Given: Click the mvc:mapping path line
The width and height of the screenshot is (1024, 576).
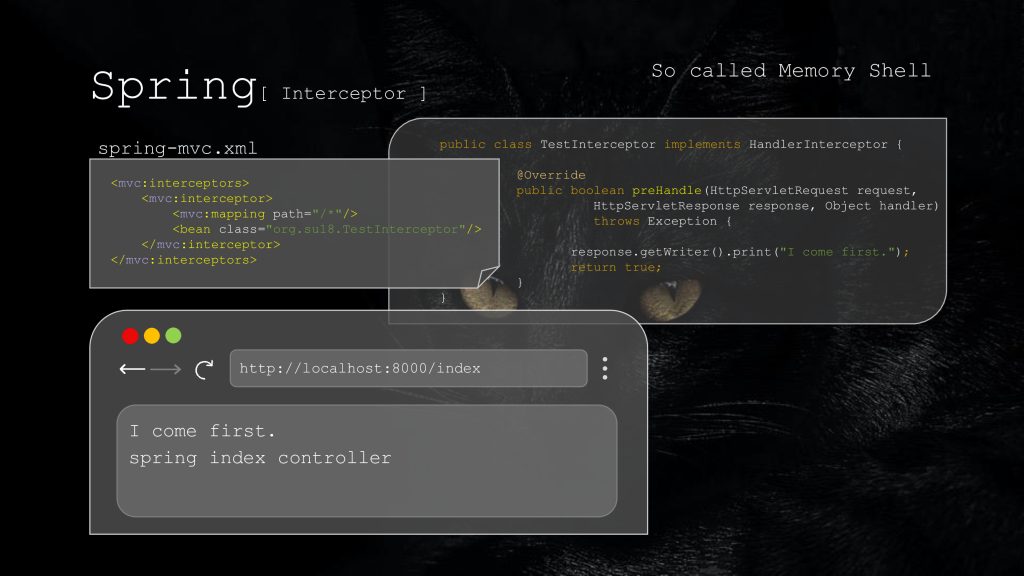Looking at the screenshot, I should [x=264, y=214].
